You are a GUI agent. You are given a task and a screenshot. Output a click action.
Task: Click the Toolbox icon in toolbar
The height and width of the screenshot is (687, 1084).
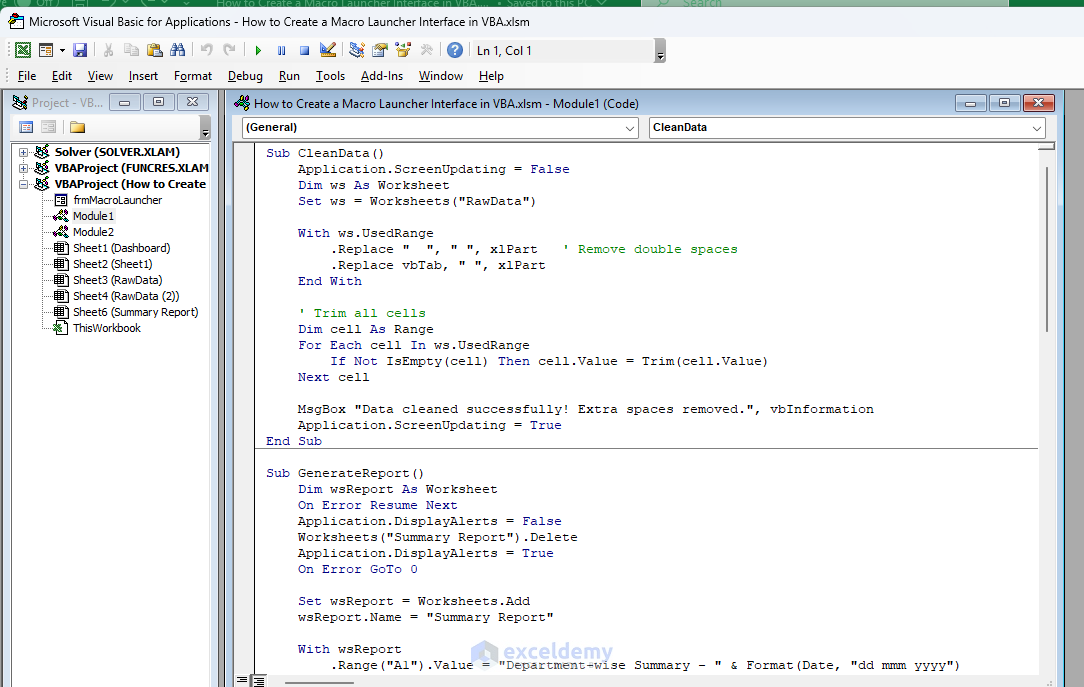click(427, 50)
